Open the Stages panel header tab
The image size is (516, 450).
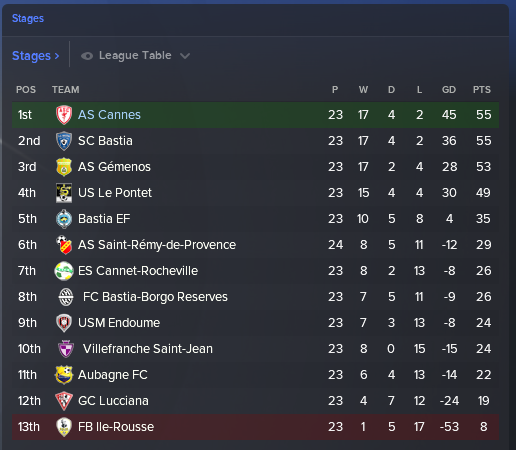point(28,18)
